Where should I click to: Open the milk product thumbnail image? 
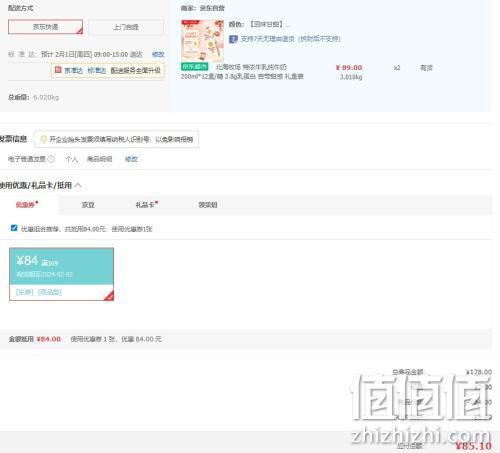click(202, 41)
